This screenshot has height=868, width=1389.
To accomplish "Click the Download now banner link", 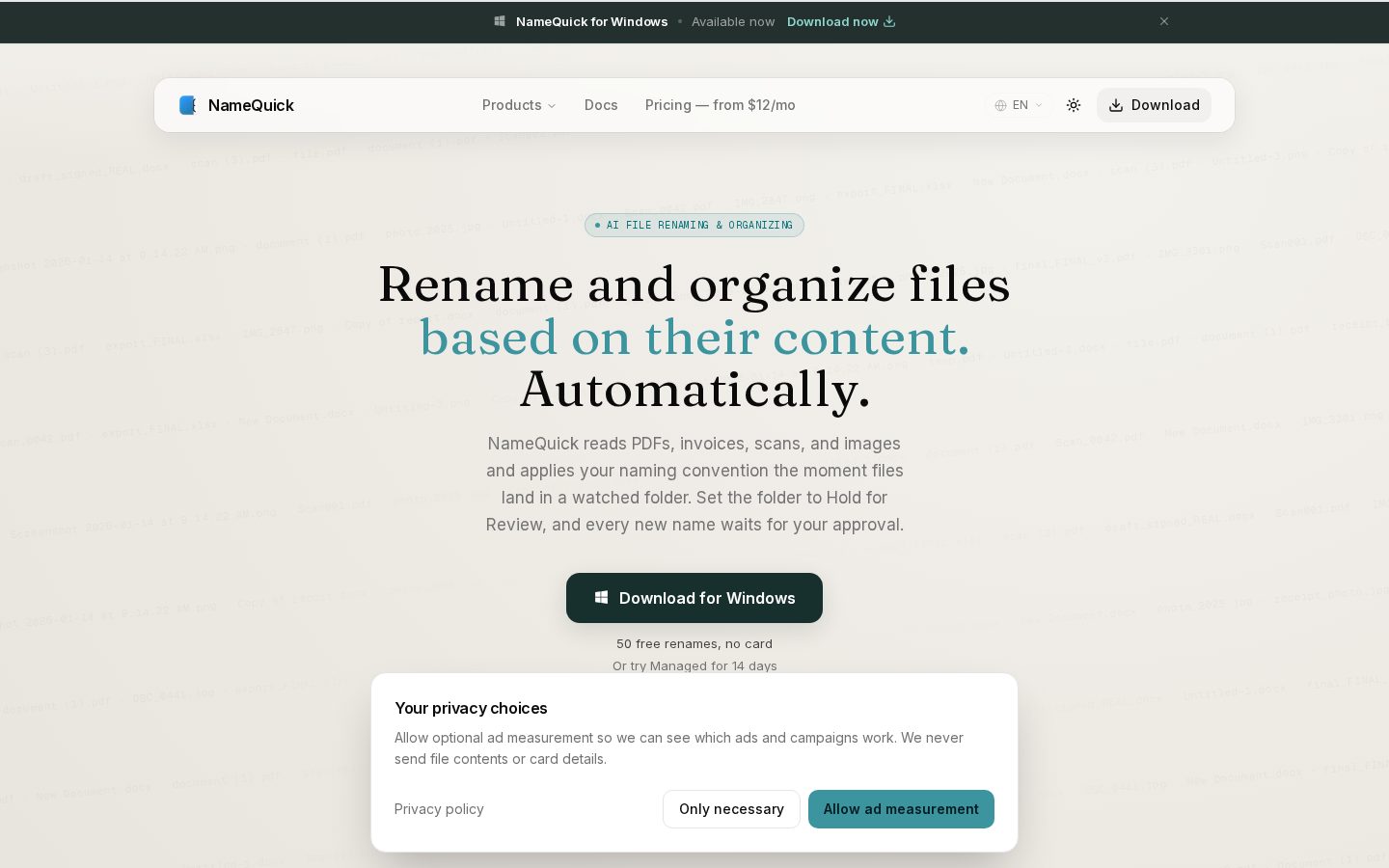I will point(841,21).
